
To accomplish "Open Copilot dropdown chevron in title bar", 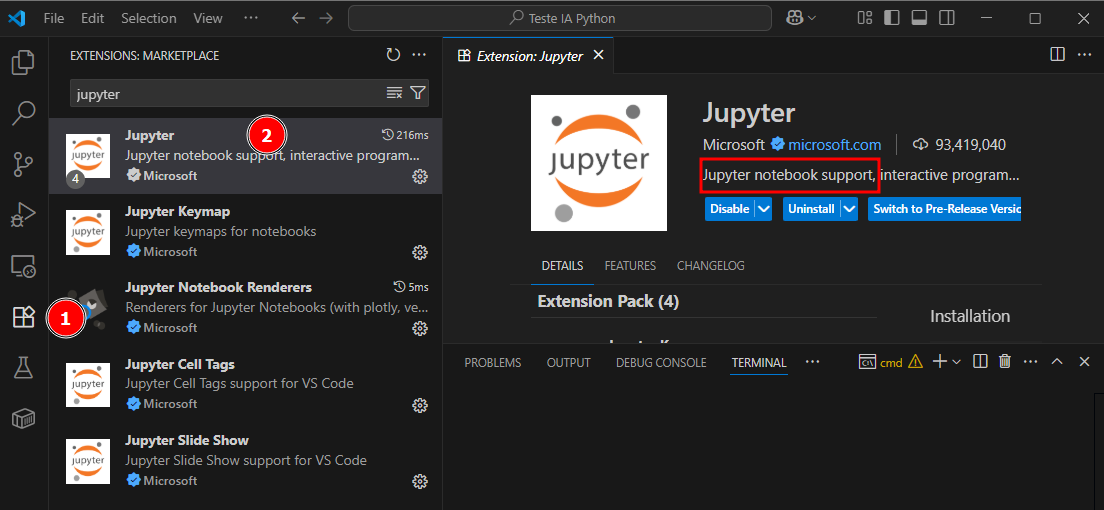I will [812, 18].
